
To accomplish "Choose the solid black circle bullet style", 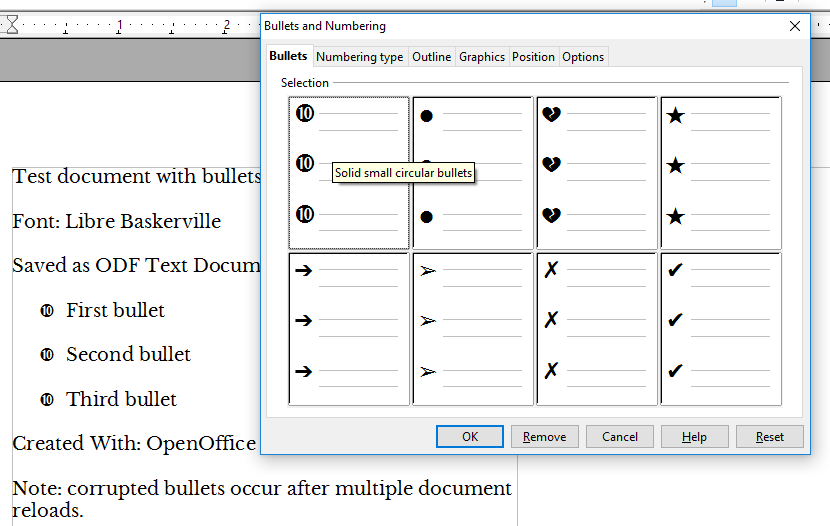I will coord(472,173).
